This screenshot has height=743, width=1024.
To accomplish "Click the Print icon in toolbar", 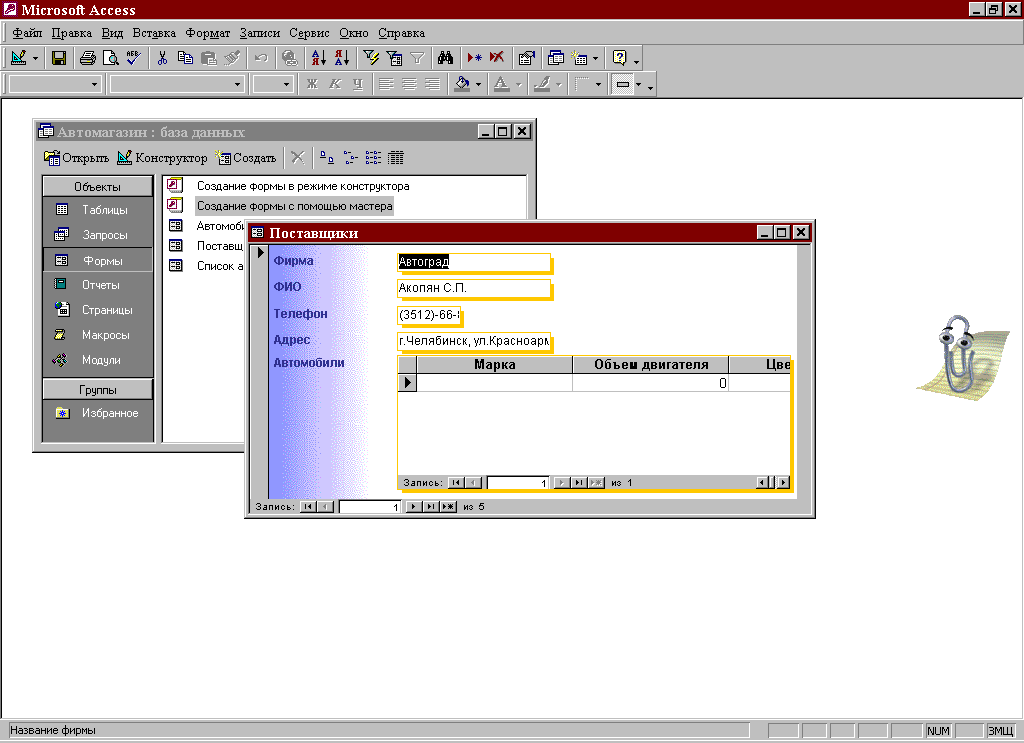I will [x=88, y=58].
